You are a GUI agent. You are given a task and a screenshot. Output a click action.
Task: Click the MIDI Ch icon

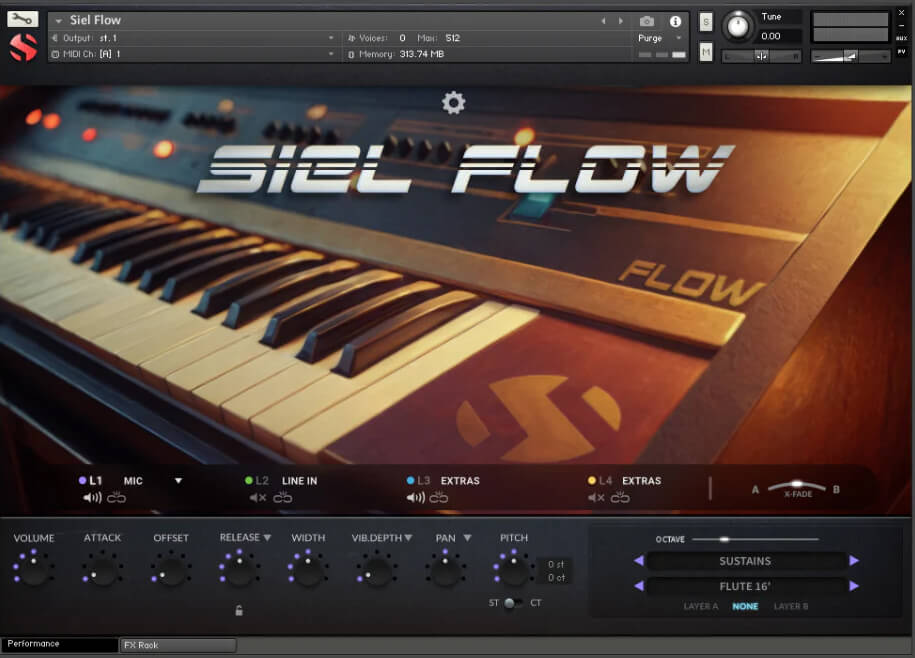(x=55, y=54)
